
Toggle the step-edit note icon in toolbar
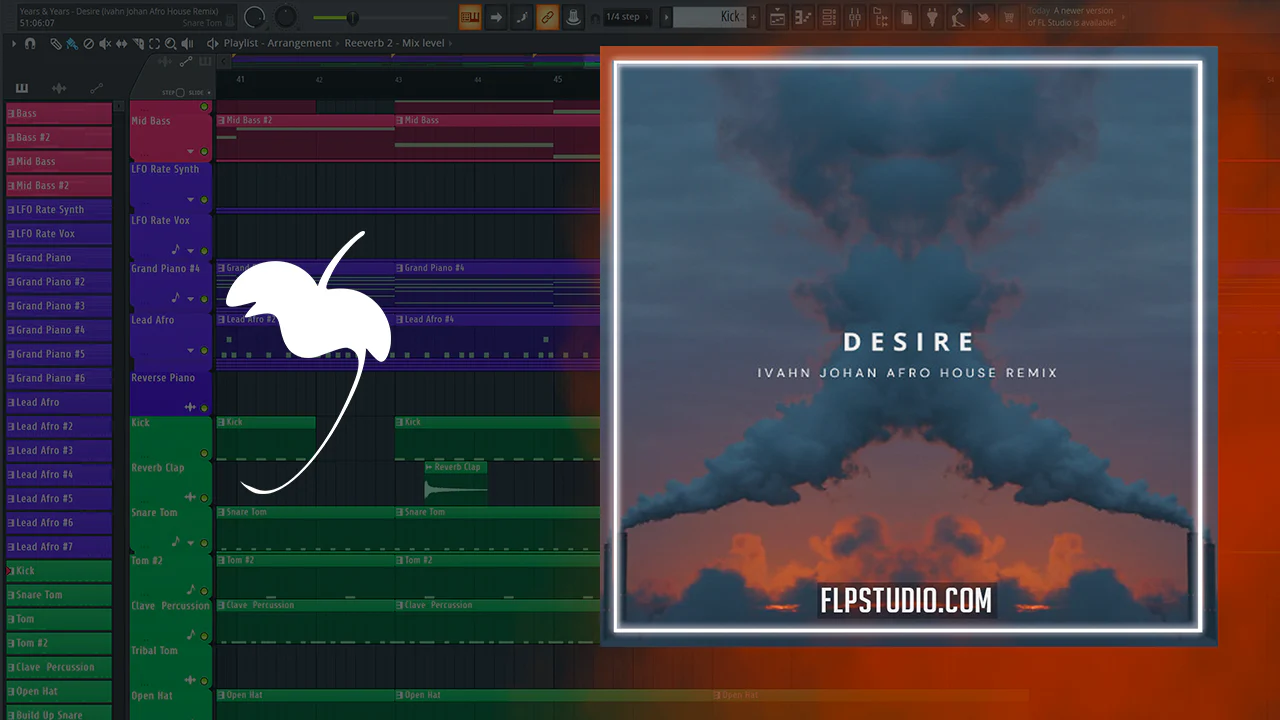point(522,17)
